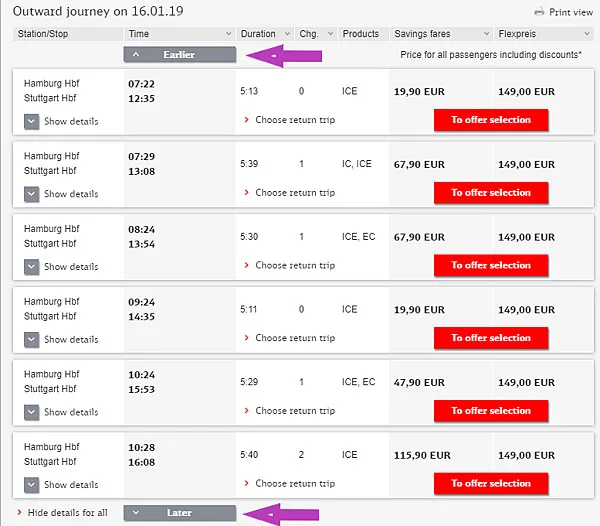
Task: Click the printer icon beside Print view
Action: click(540, 12)
